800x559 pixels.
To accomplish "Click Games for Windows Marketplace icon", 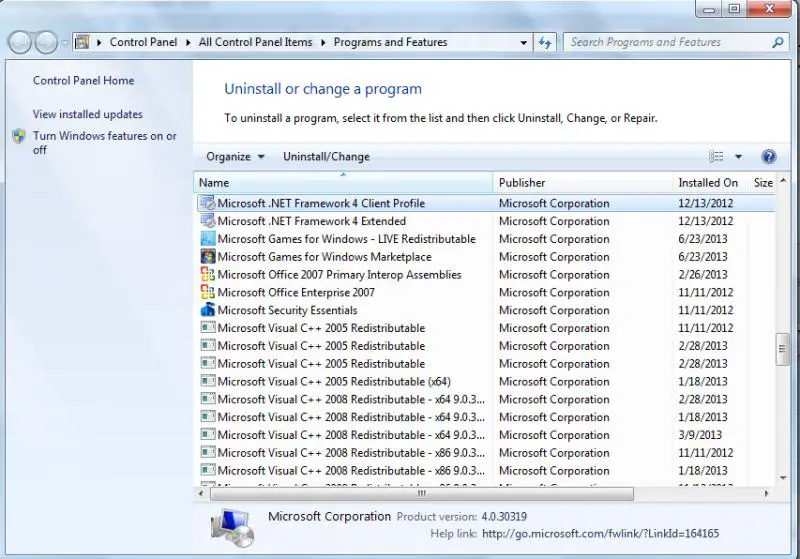I will pyautogui.click(x=208, y=257).
